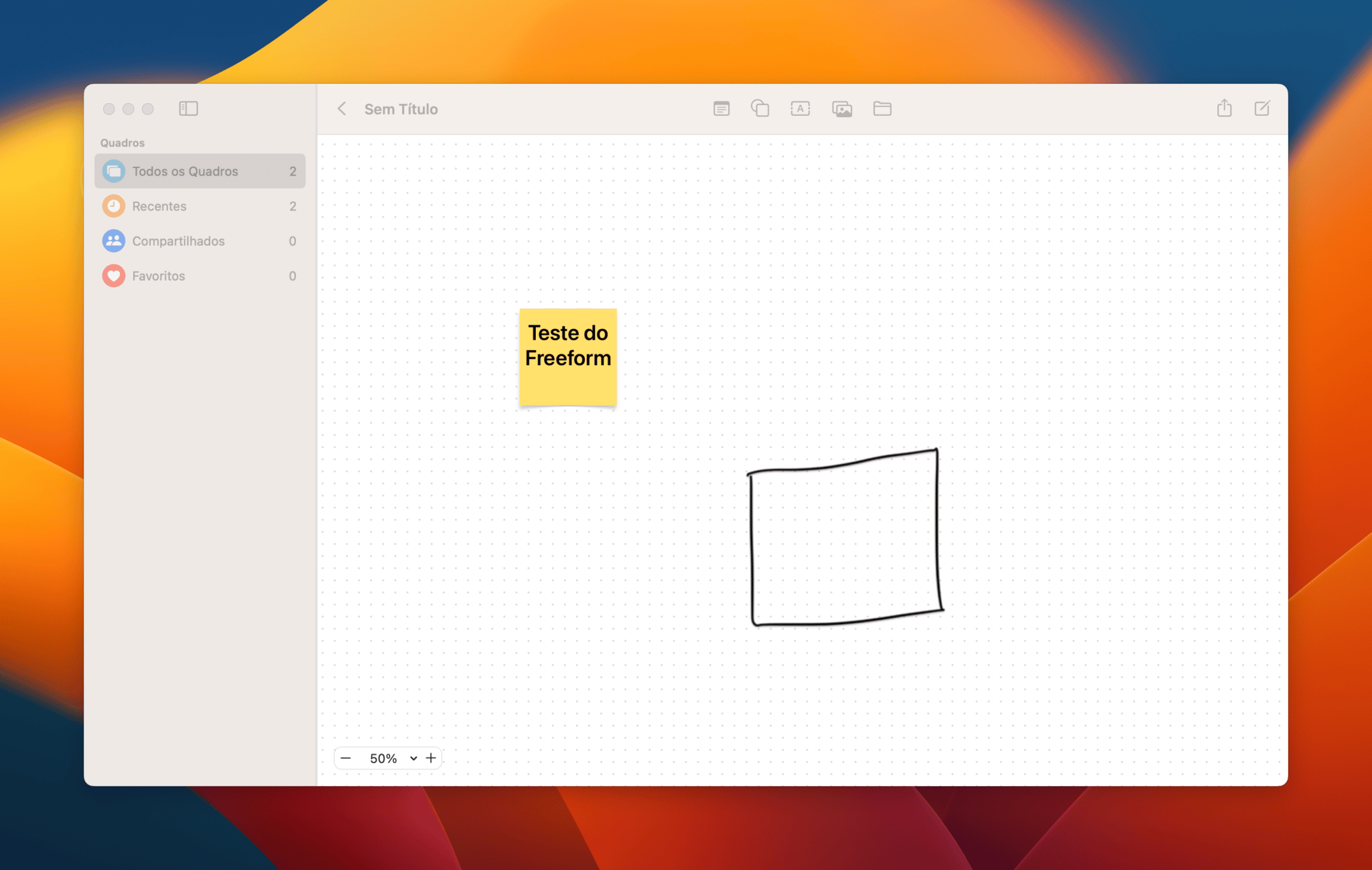Viewport: 1372px width, 870px height.
Task: Open the share board icon
Action: [x=1224, y=108]
